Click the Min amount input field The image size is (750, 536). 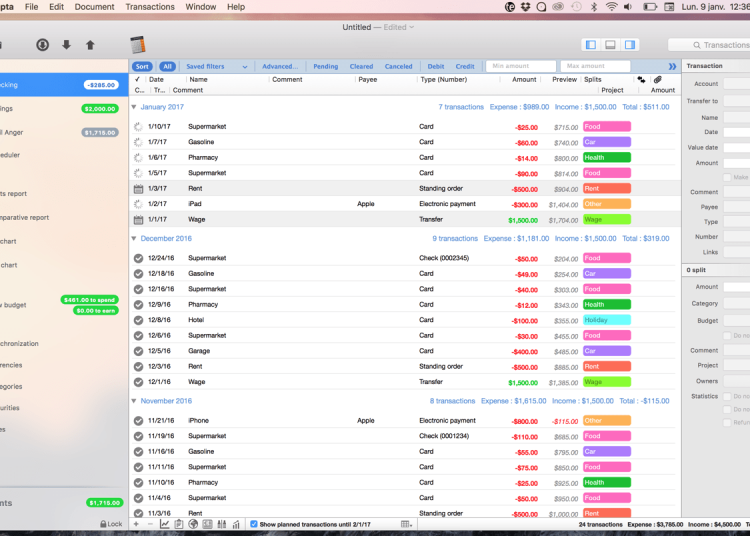point(520,66)
